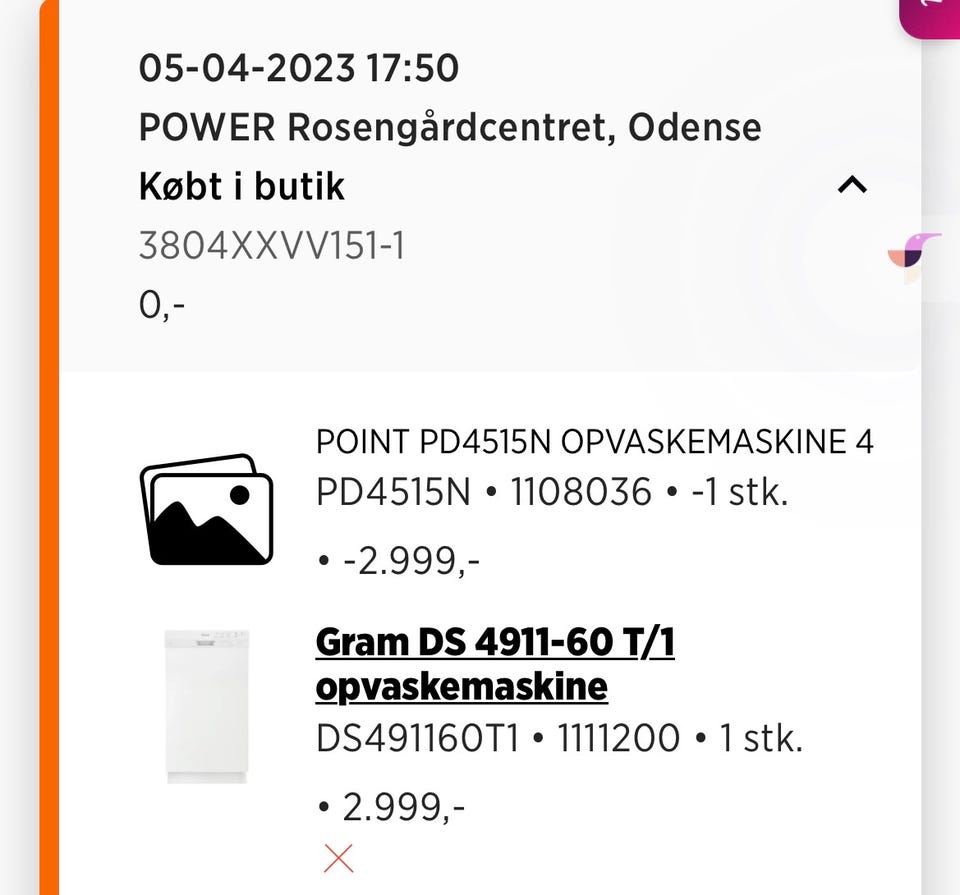
Task: Collapse the order details with the chevron
Action: click(x=851, y=185)
